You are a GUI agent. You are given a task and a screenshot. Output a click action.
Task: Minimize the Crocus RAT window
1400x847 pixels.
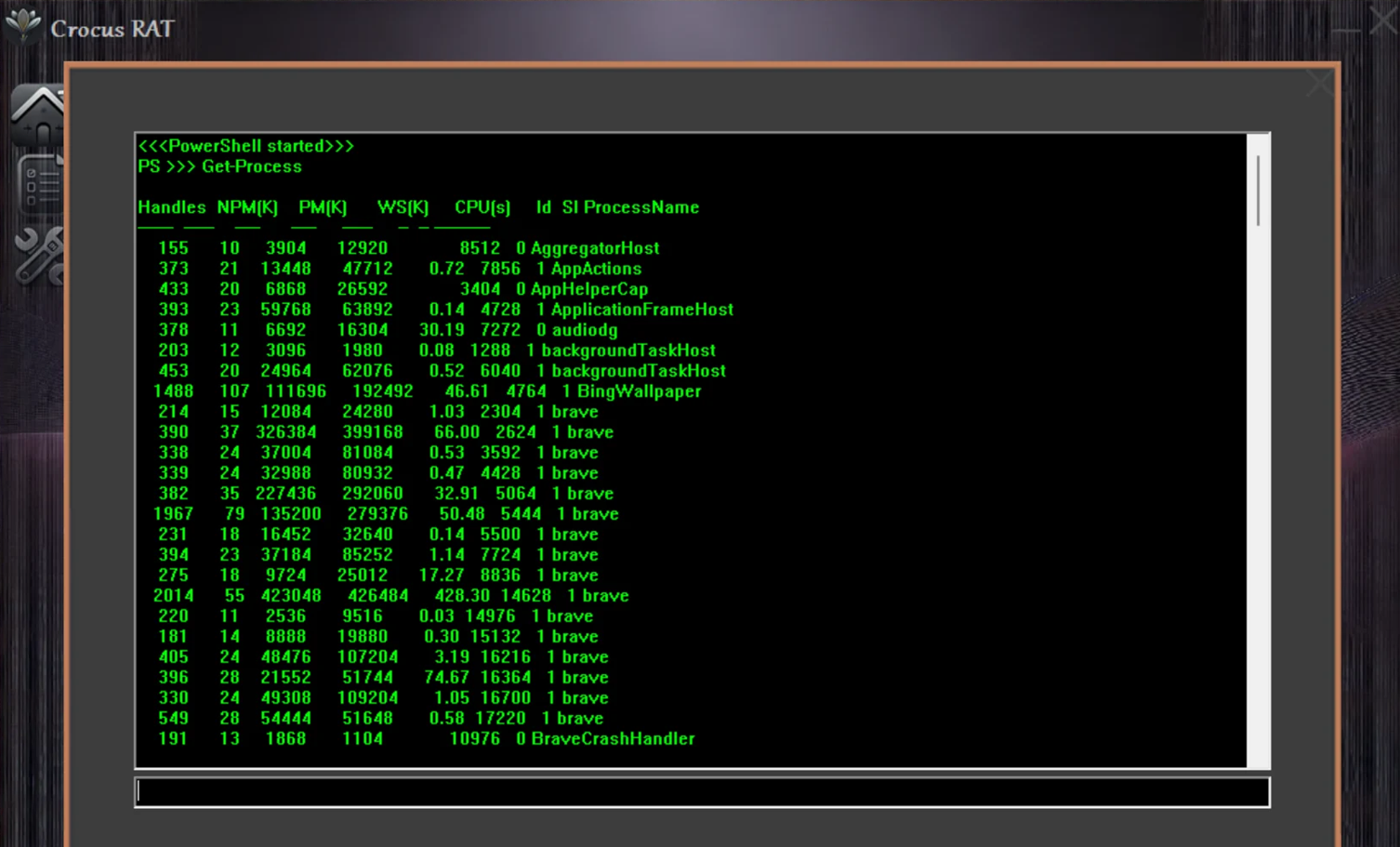[x=1345, y=31]
